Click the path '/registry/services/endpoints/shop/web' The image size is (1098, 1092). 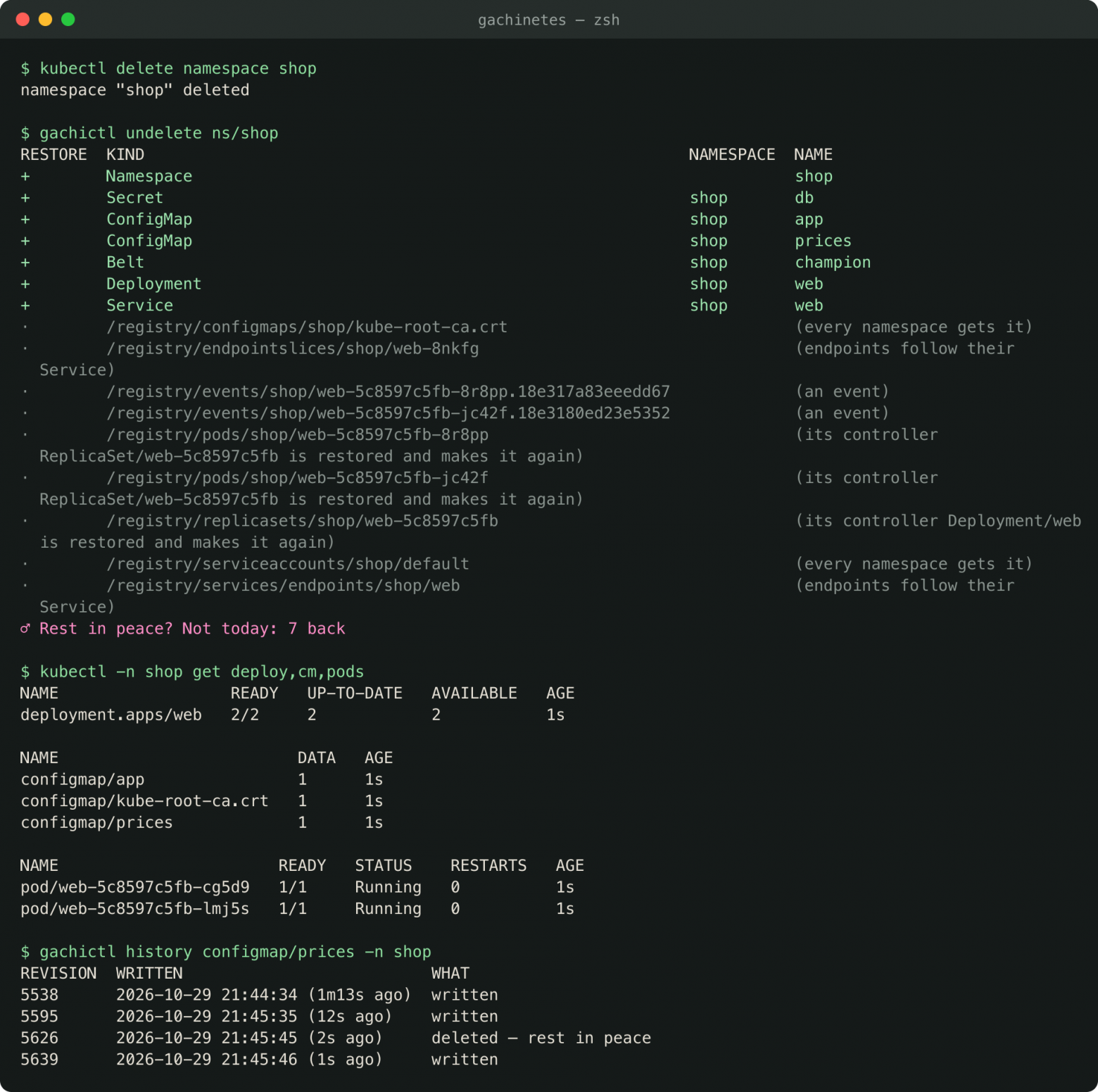point(283,586)
